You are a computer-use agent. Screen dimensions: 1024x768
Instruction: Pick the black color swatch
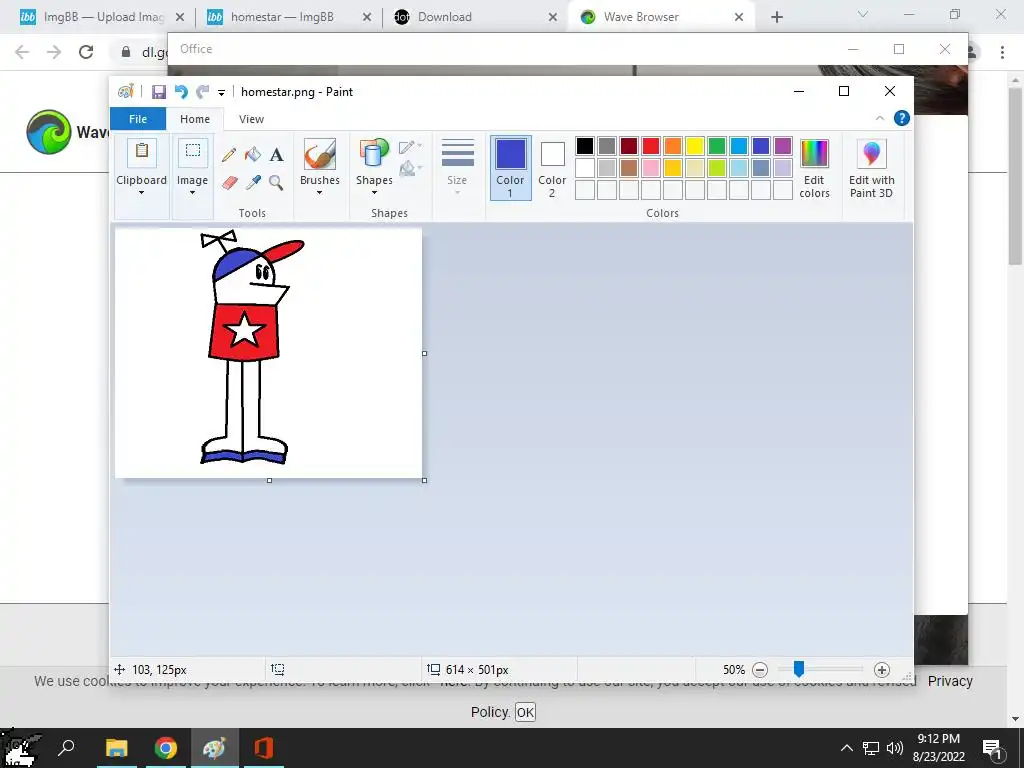pos(585,146)
